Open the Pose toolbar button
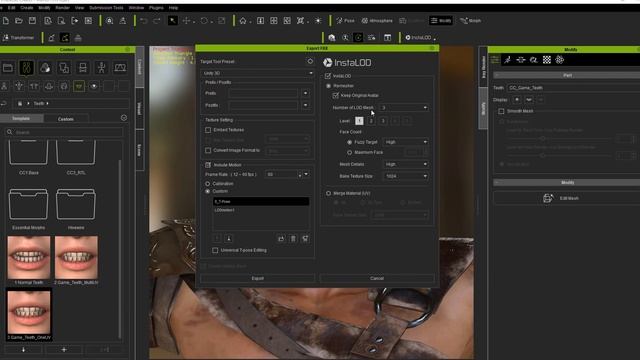 tap(345, 20)
